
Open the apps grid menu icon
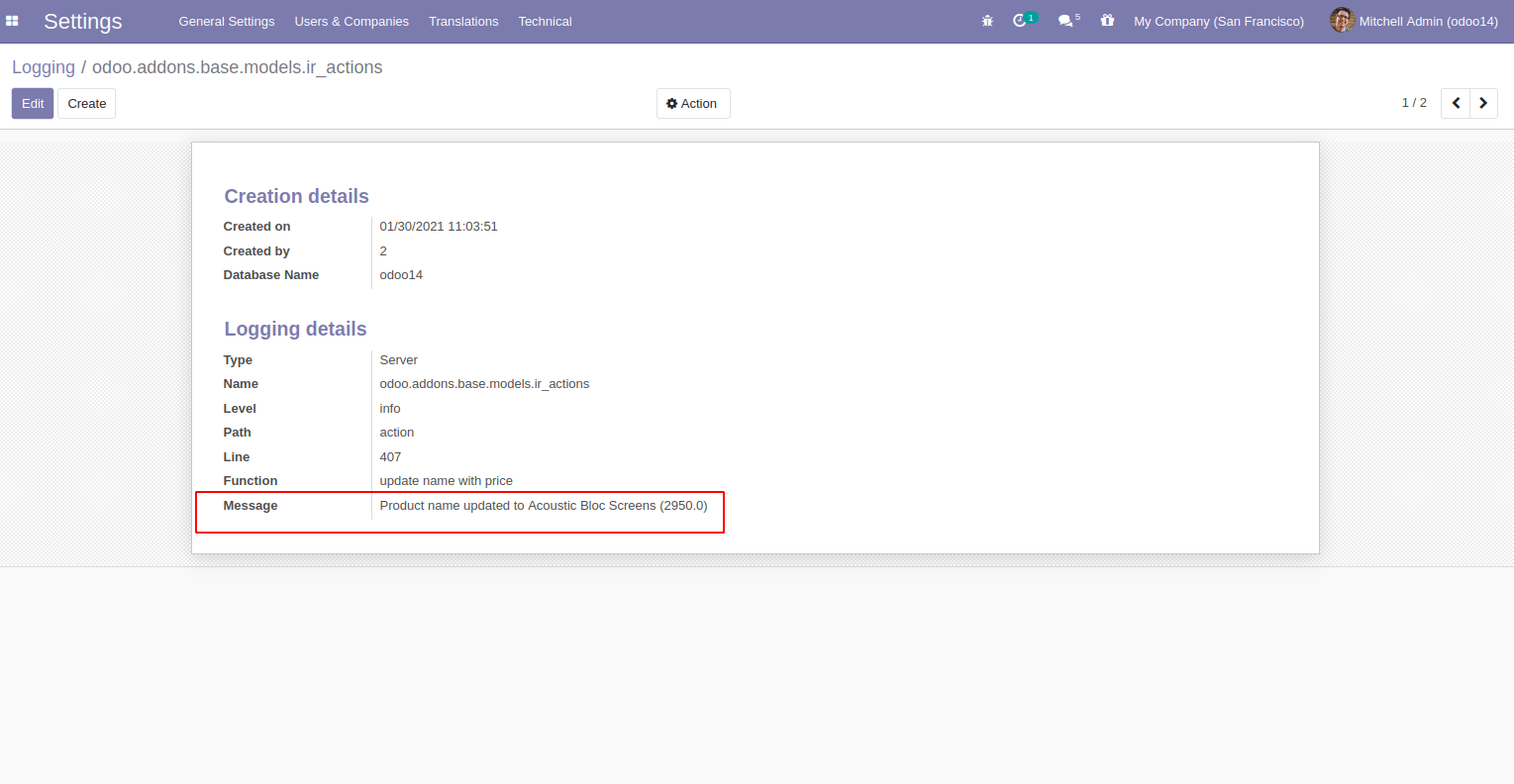point(12,21)
